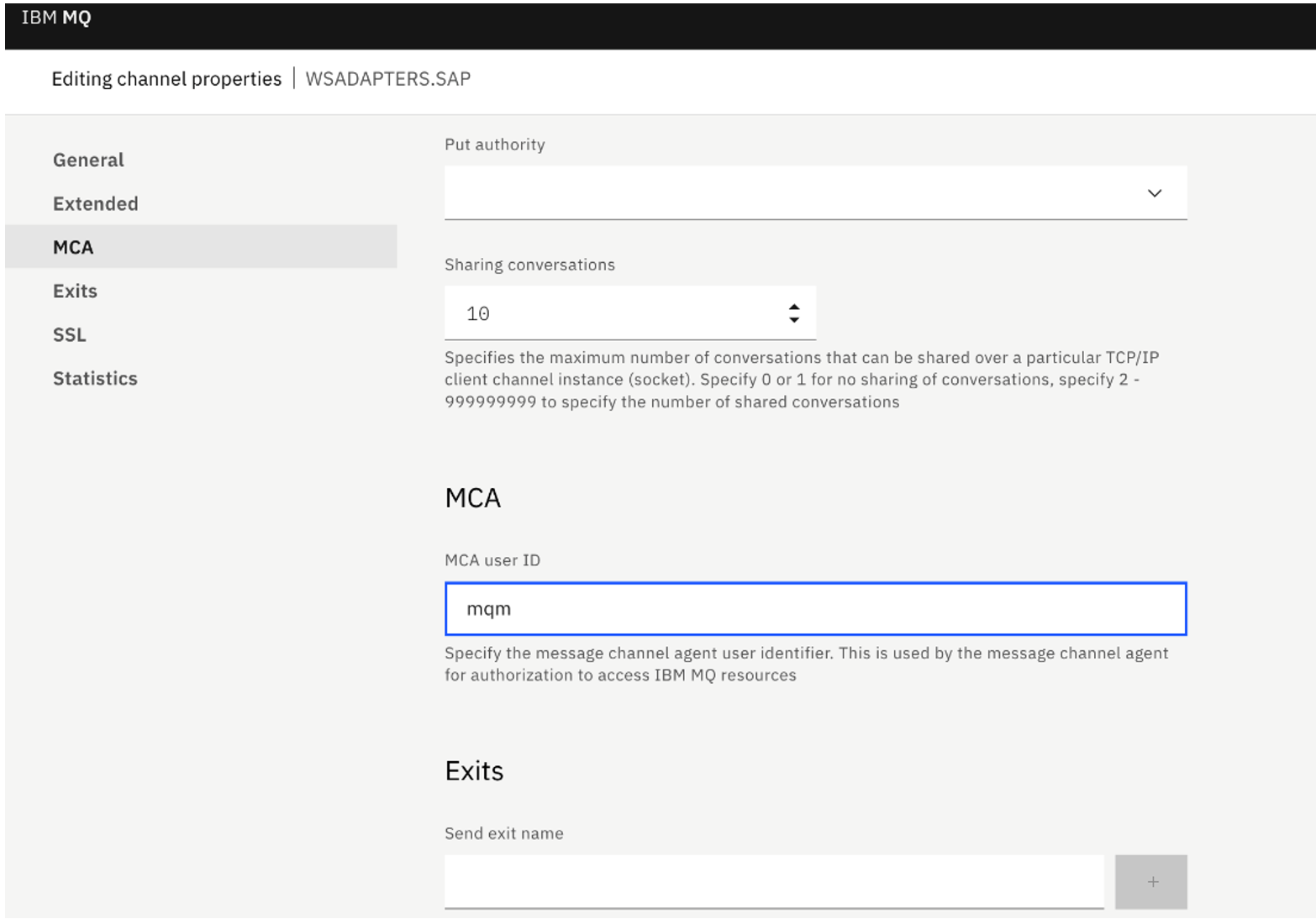Click the plus button next to Send exit name
Image resolution: width=1316 pixels, height=919 pixels.
[x=1150, y=881]
